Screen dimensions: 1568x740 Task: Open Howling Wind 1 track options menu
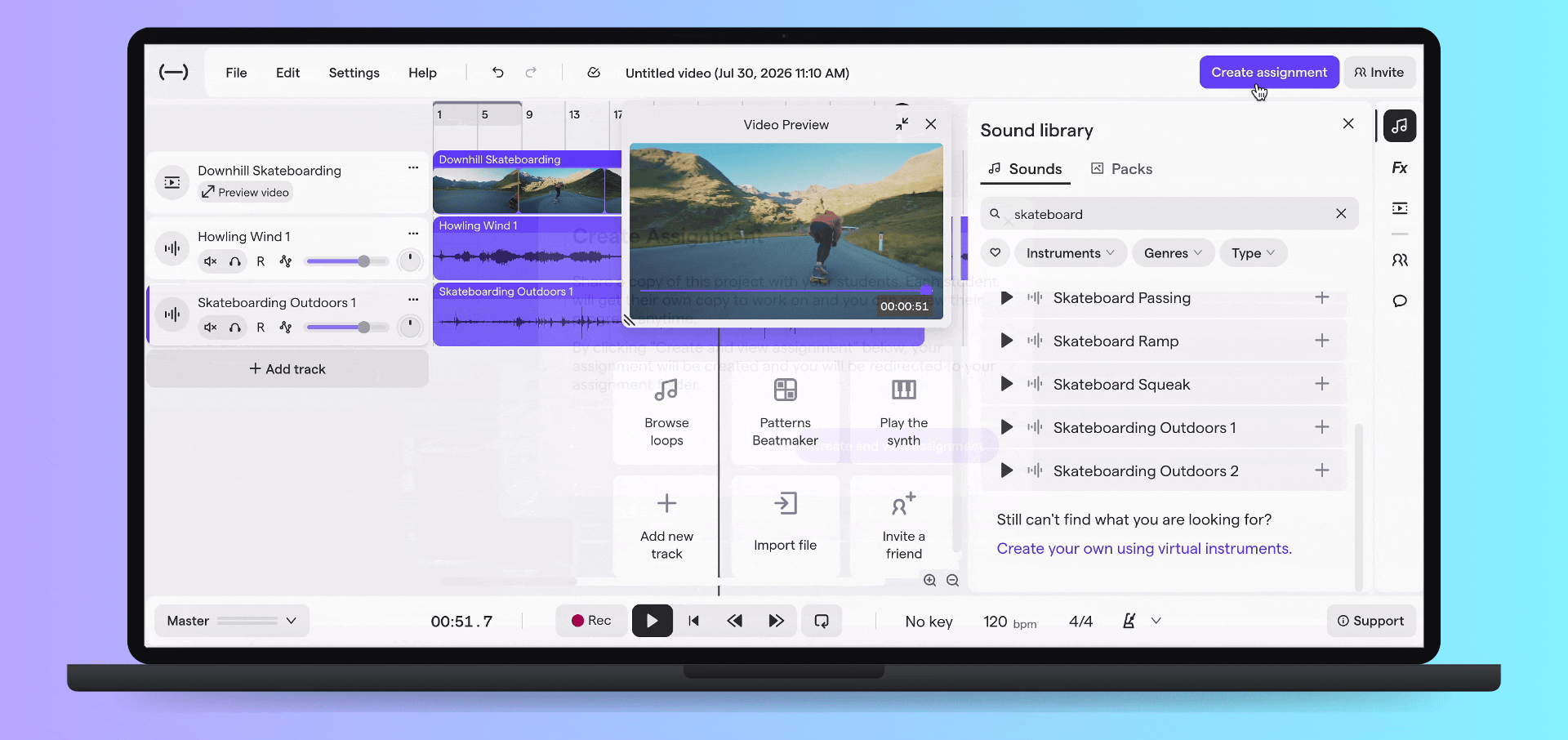(x=413, y=234)
